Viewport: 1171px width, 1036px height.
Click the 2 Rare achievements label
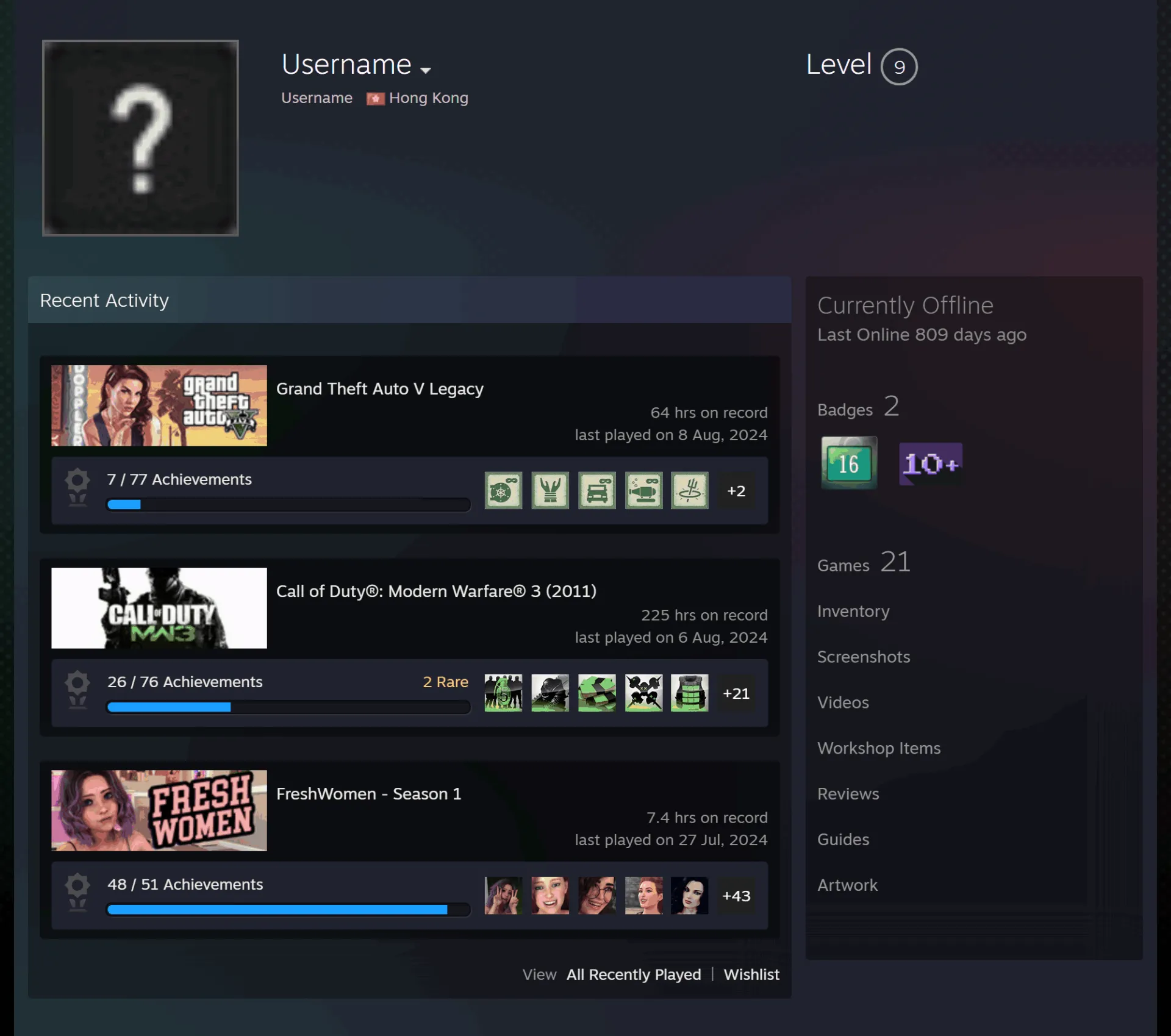point(445,682)
